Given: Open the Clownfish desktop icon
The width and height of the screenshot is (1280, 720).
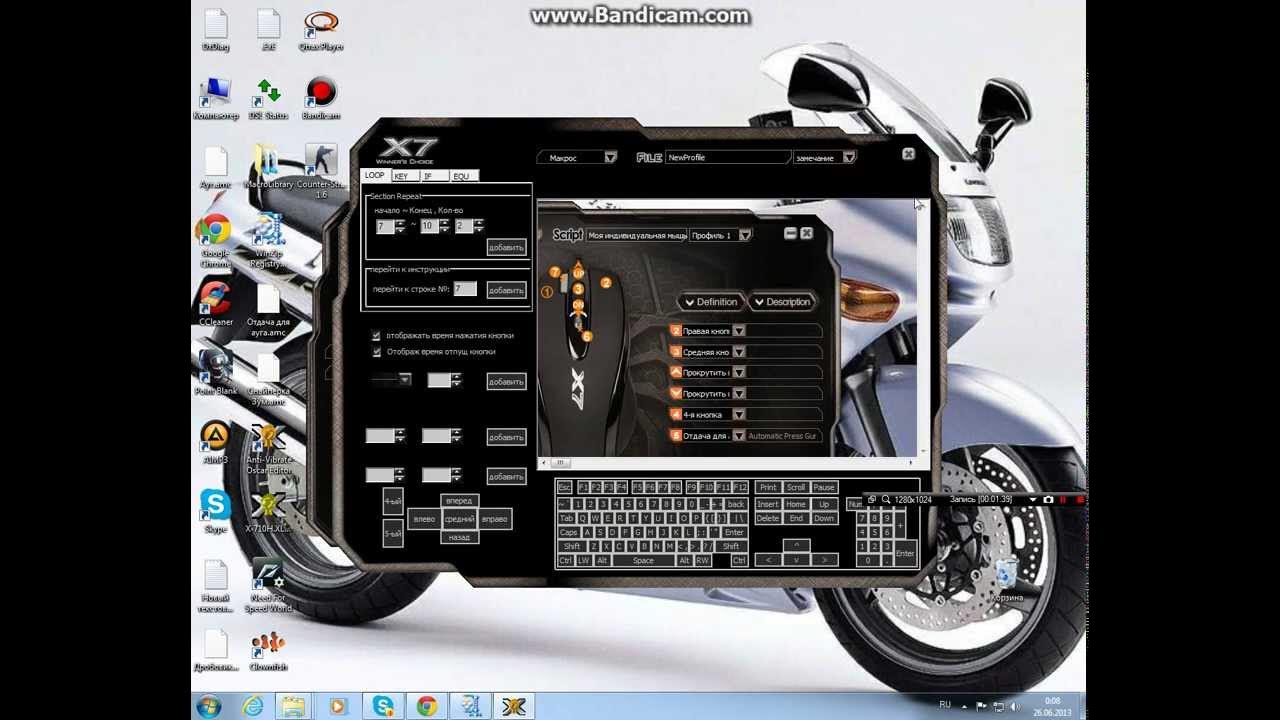Looking at the screenshot, I should click(x=268, y=650).
